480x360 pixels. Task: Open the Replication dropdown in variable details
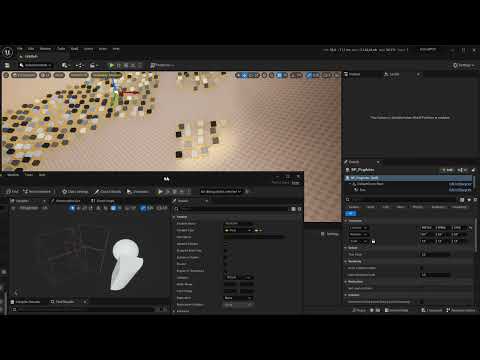click(238, 298)
